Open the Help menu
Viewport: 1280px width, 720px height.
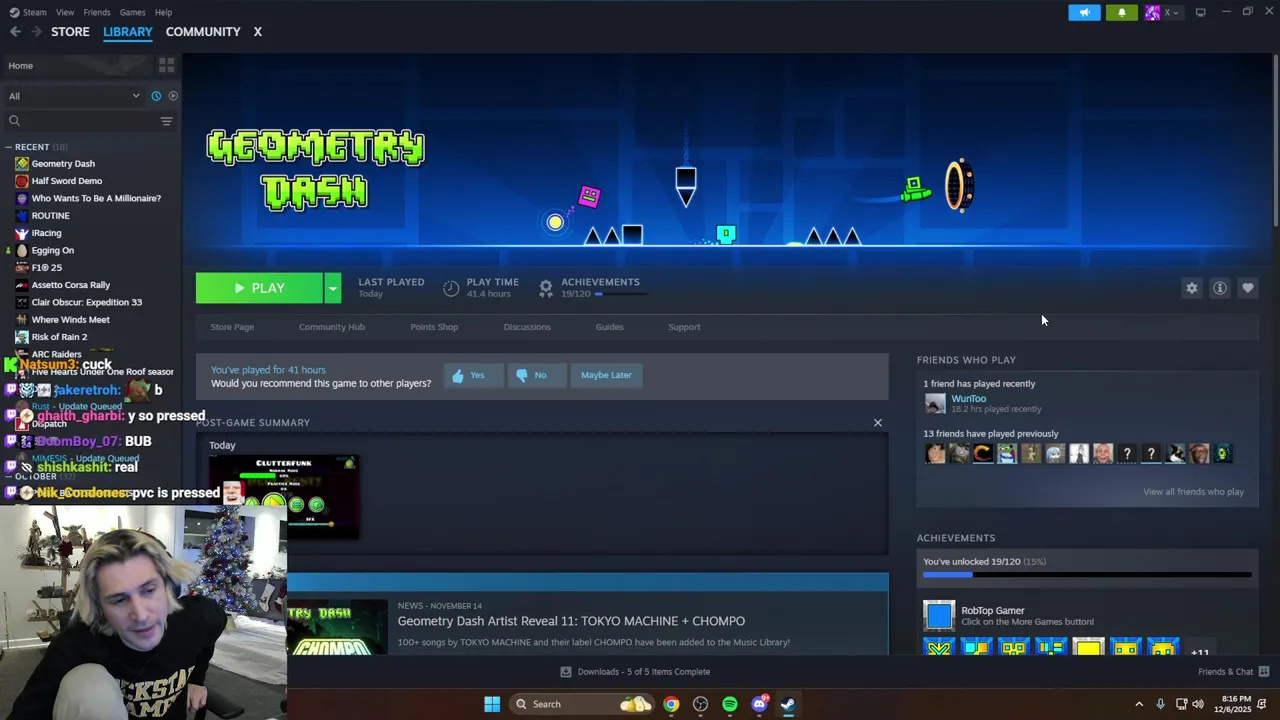point(163,12)
